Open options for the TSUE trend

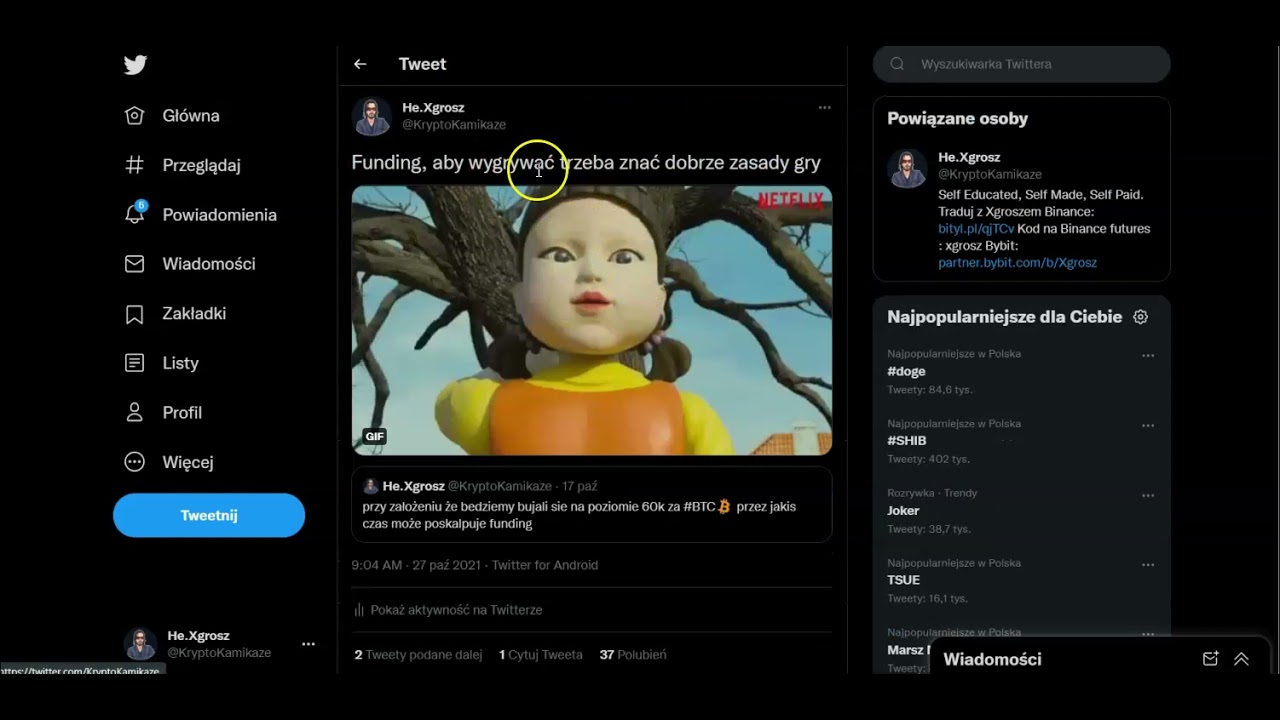tap(1148, 565)
